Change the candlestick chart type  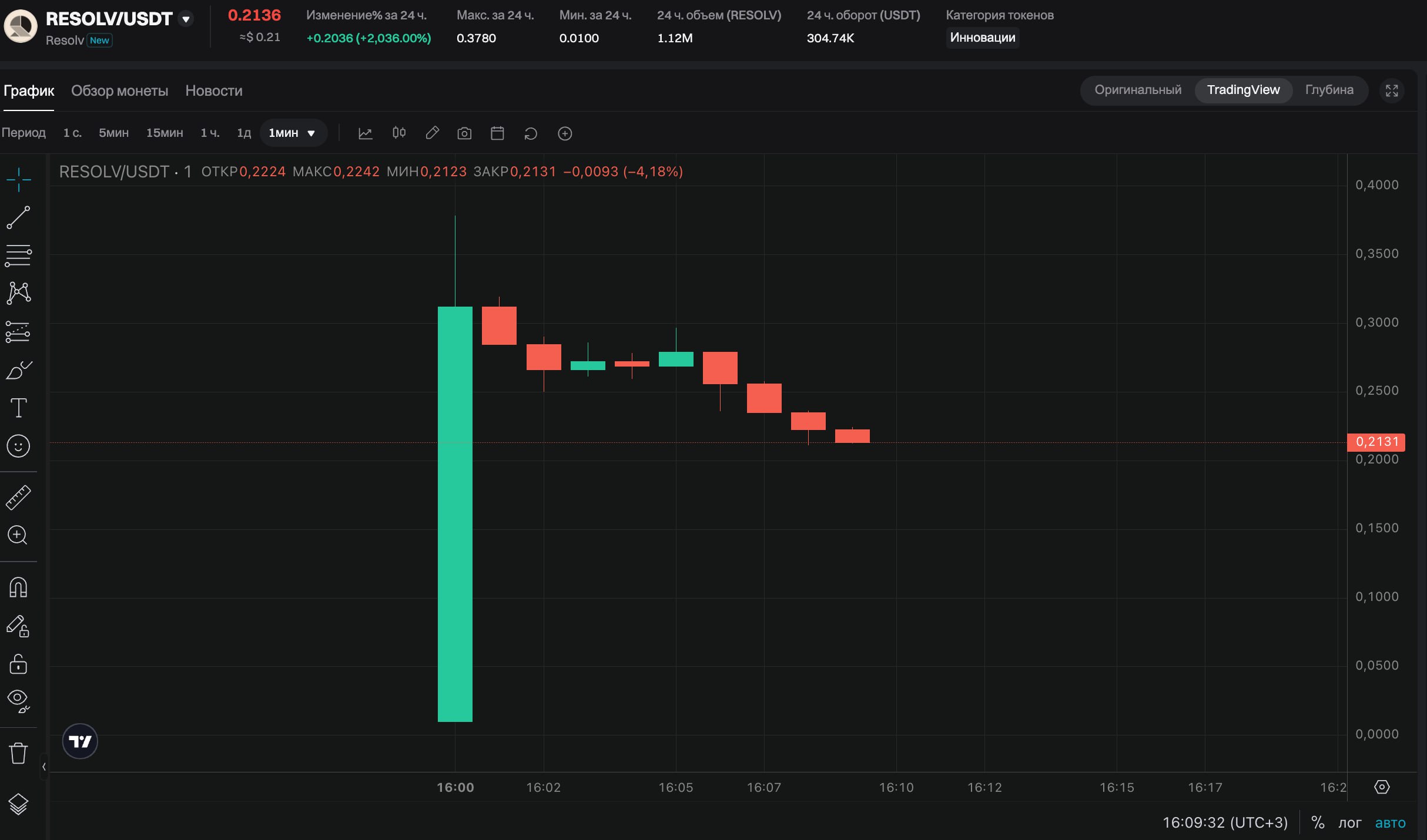click(399, 133)
